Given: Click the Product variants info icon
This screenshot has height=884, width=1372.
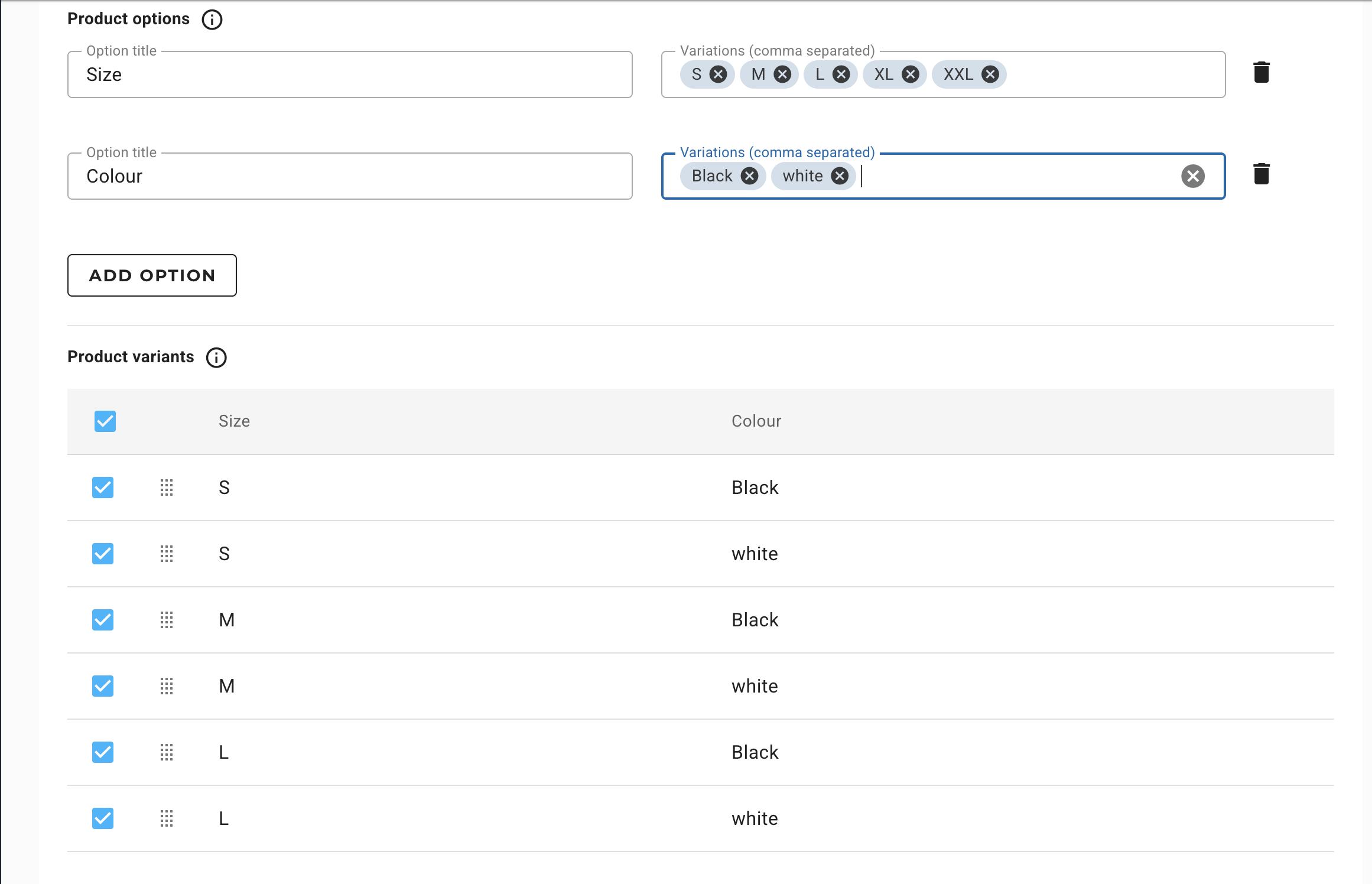Looking at the screenshot, I should (x=216, y=357).
